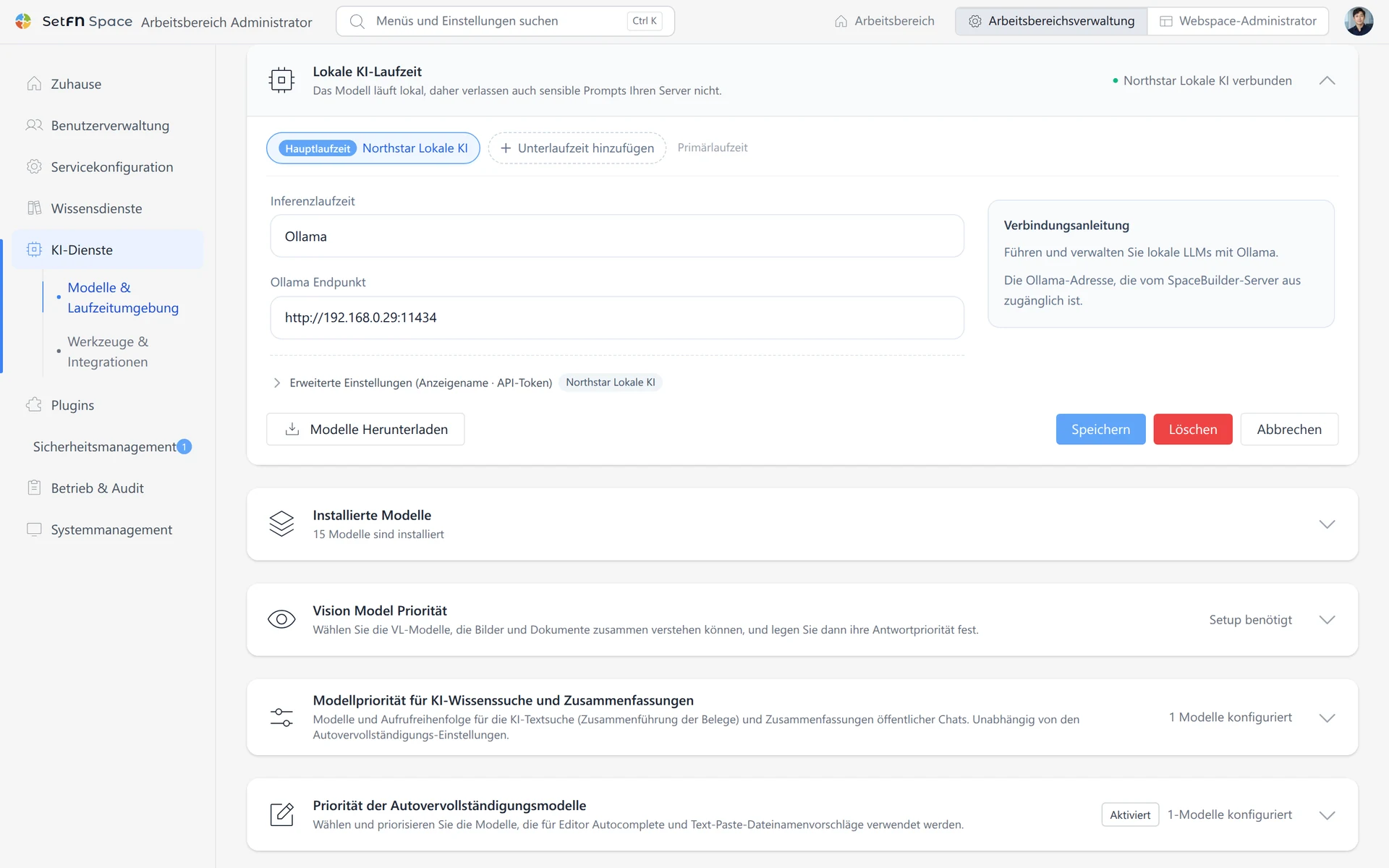
Task: Click the Wissensdienste books icon
Action: click(34, 208)
